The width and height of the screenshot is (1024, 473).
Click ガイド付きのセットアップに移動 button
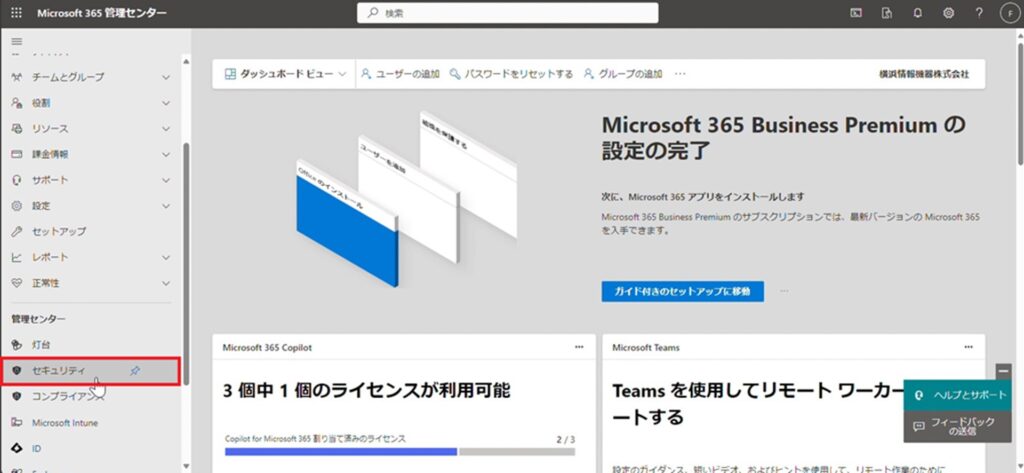(682, 291)
